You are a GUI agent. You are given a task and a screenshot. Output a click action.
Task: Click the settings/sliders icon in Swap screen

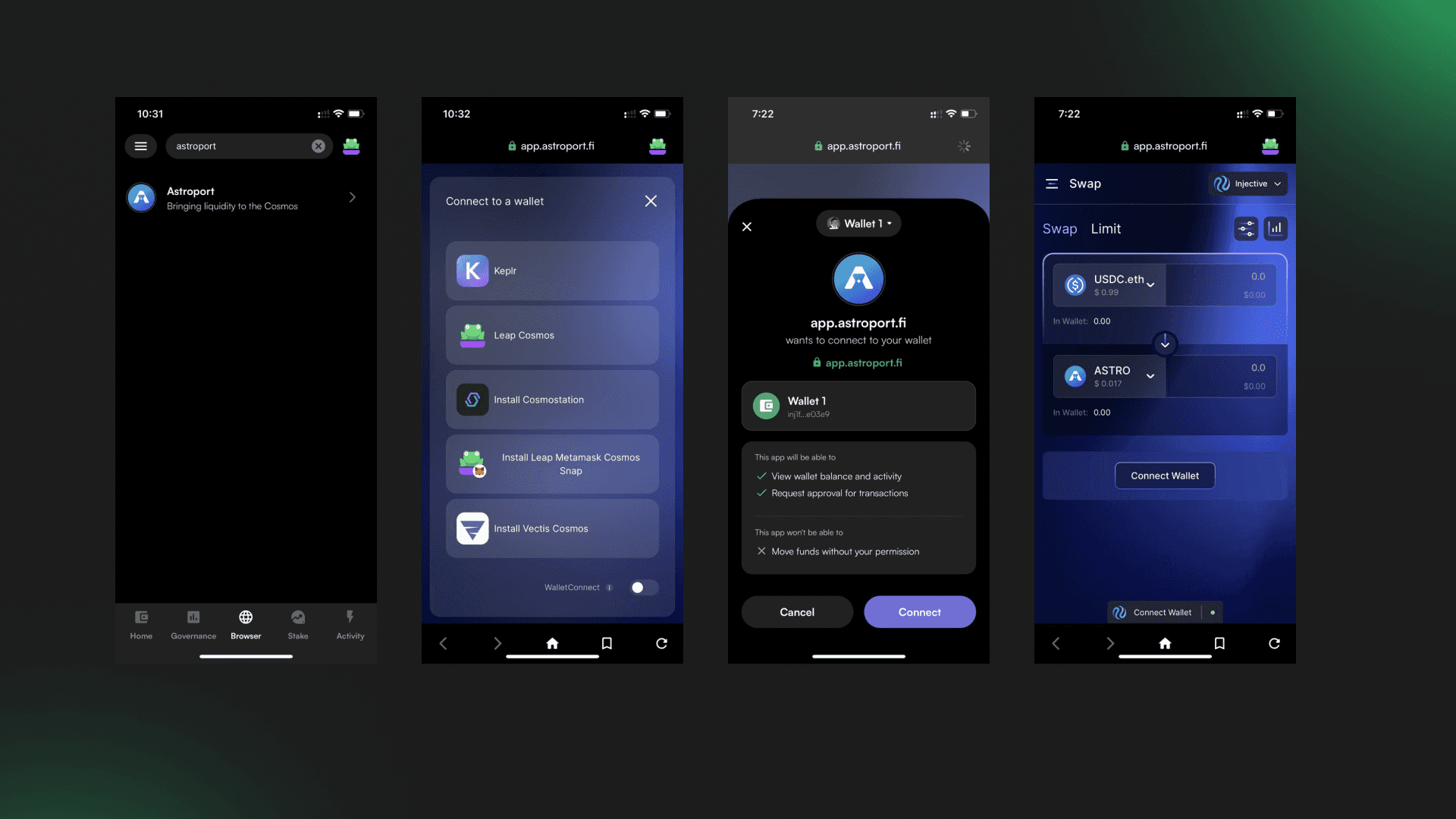point(1246,228)
